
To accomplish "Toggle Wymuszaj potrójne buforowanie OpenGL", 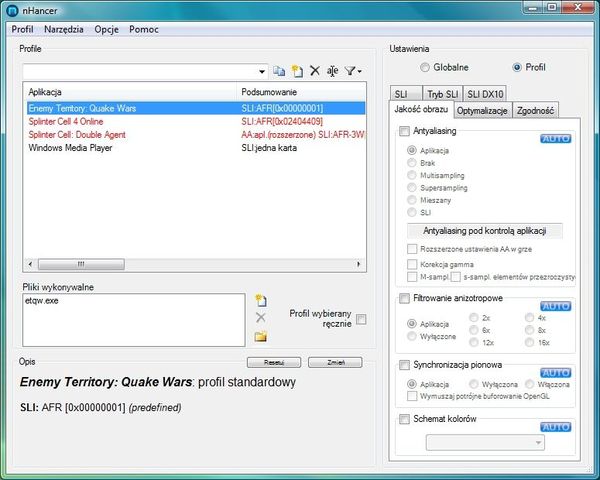I will tap(412, 396).
